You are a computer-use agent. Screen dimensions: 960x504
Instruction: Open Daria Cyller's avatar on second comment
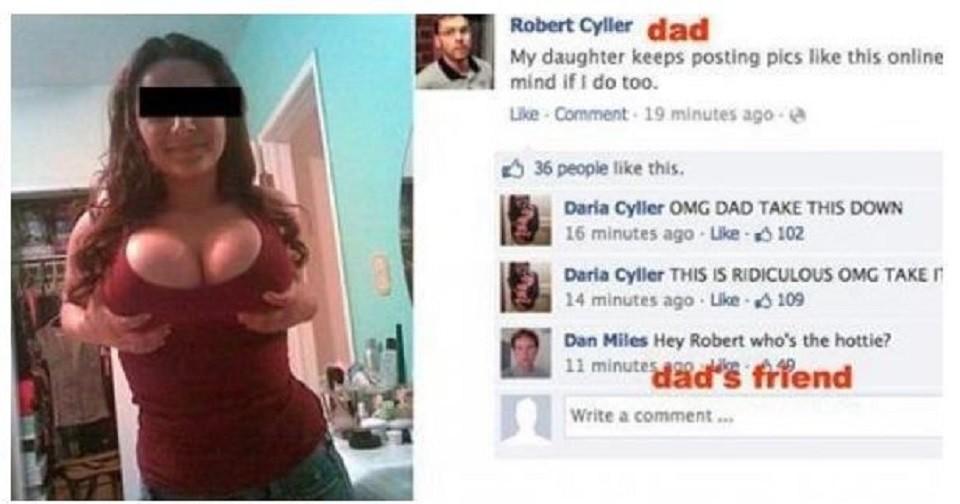click(525, 287)
